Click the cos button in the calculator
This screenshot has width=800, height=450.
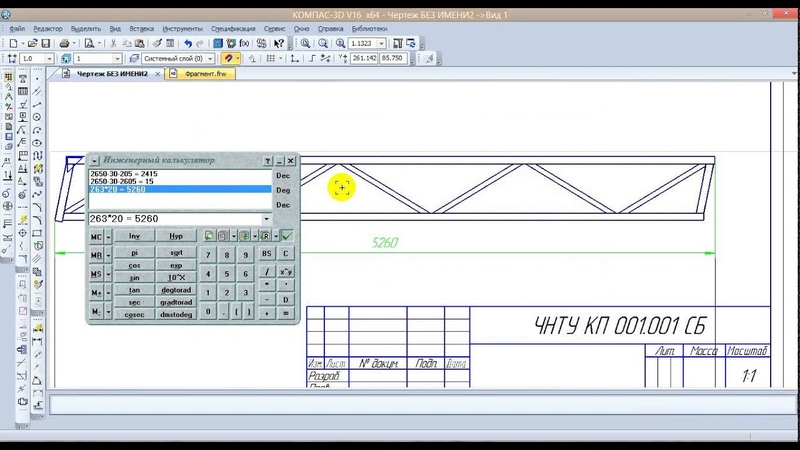[x=134, y=265]
